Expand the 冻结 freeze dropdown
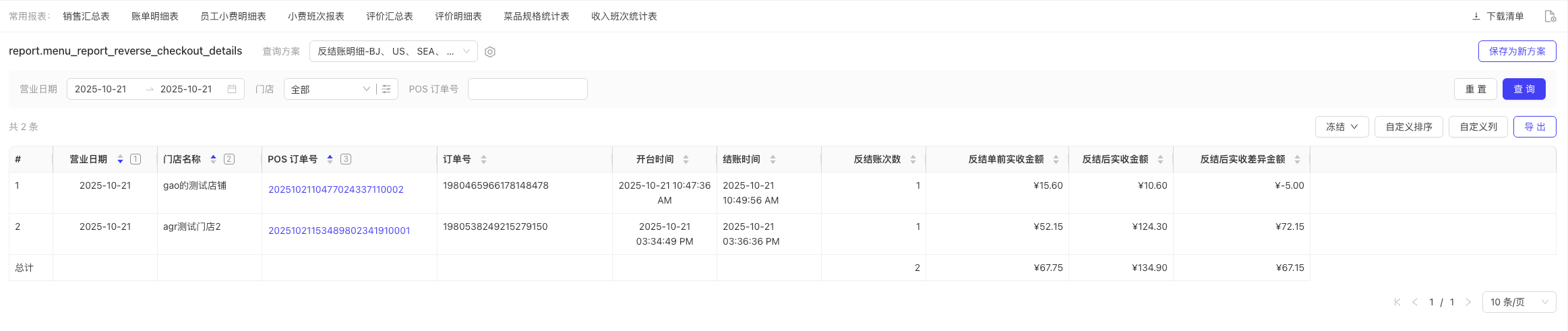1568x331 pixels. click(x=1341, y=127)
